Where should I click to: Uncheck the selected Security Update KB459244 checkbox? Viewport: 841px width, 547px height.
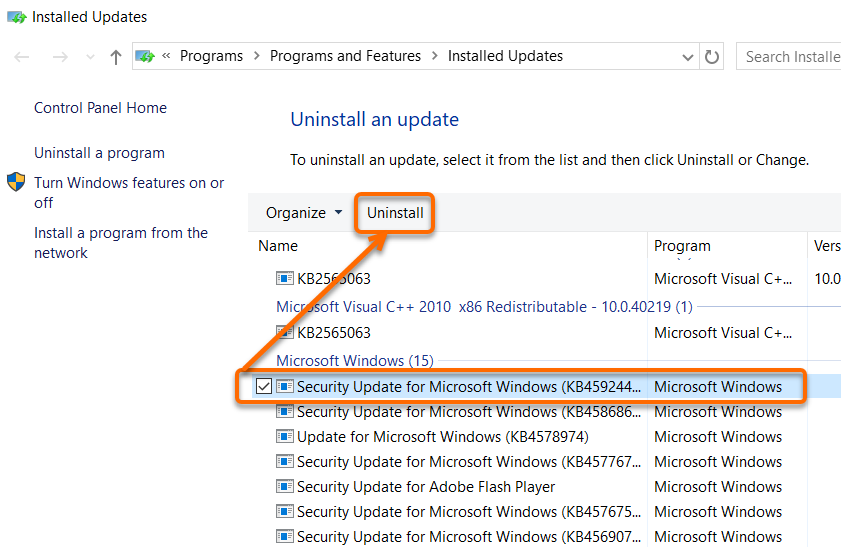[263, 387]
